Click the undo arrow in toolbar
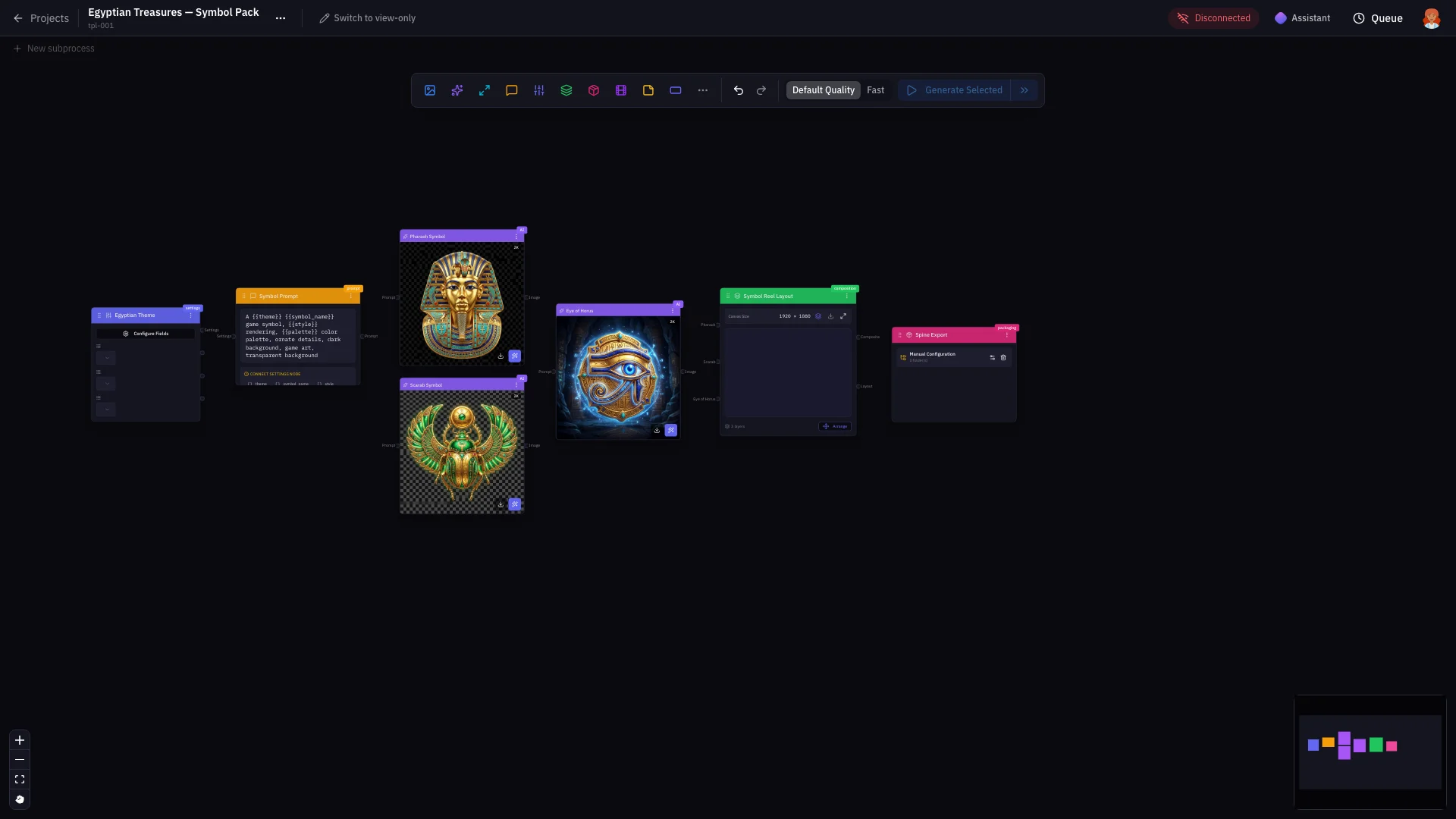The height and width of the screenshot is (819, 1456). point(739,90)
